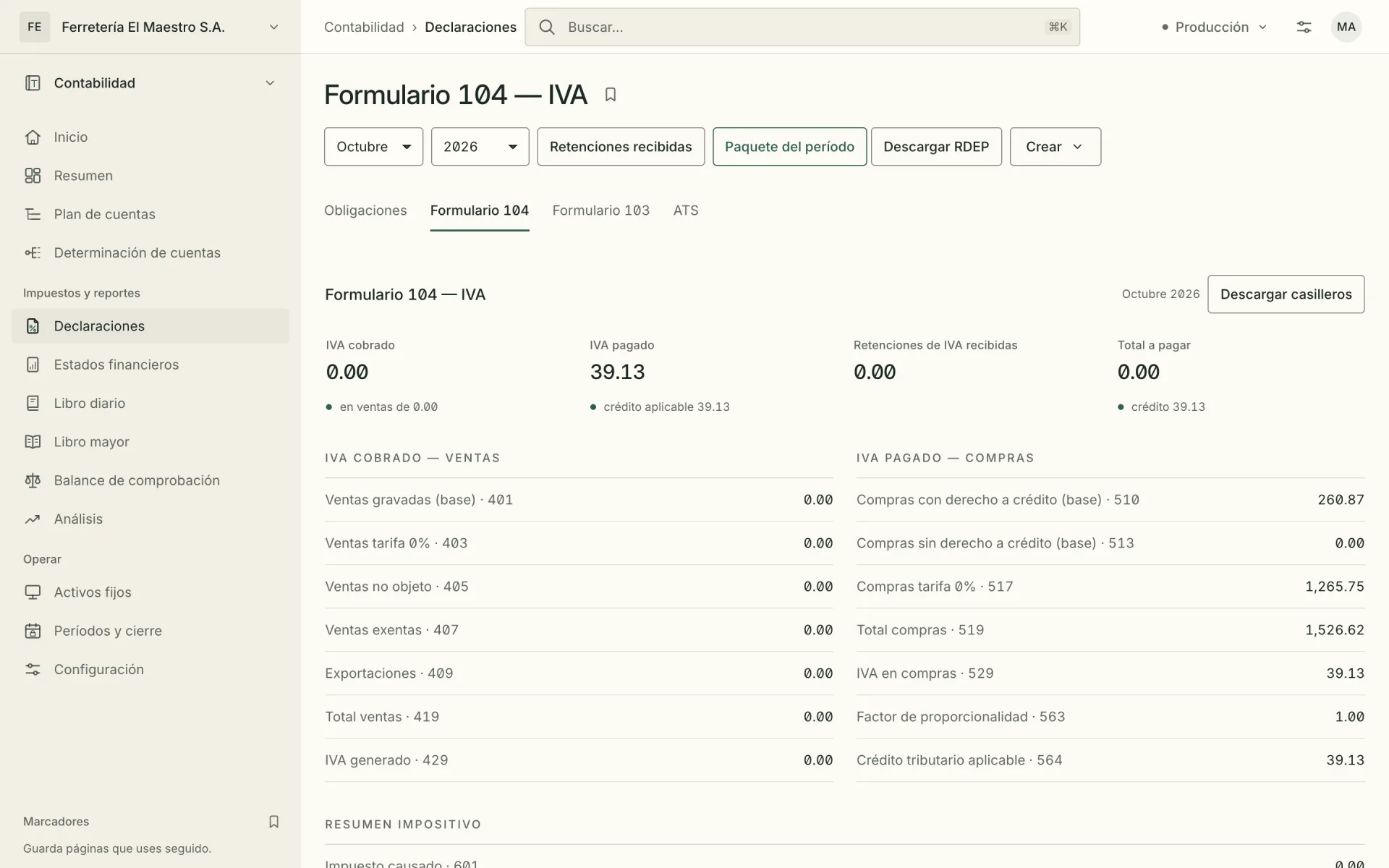
Task: Open the Octubre month dropdown
Action: tap(373, 147)
